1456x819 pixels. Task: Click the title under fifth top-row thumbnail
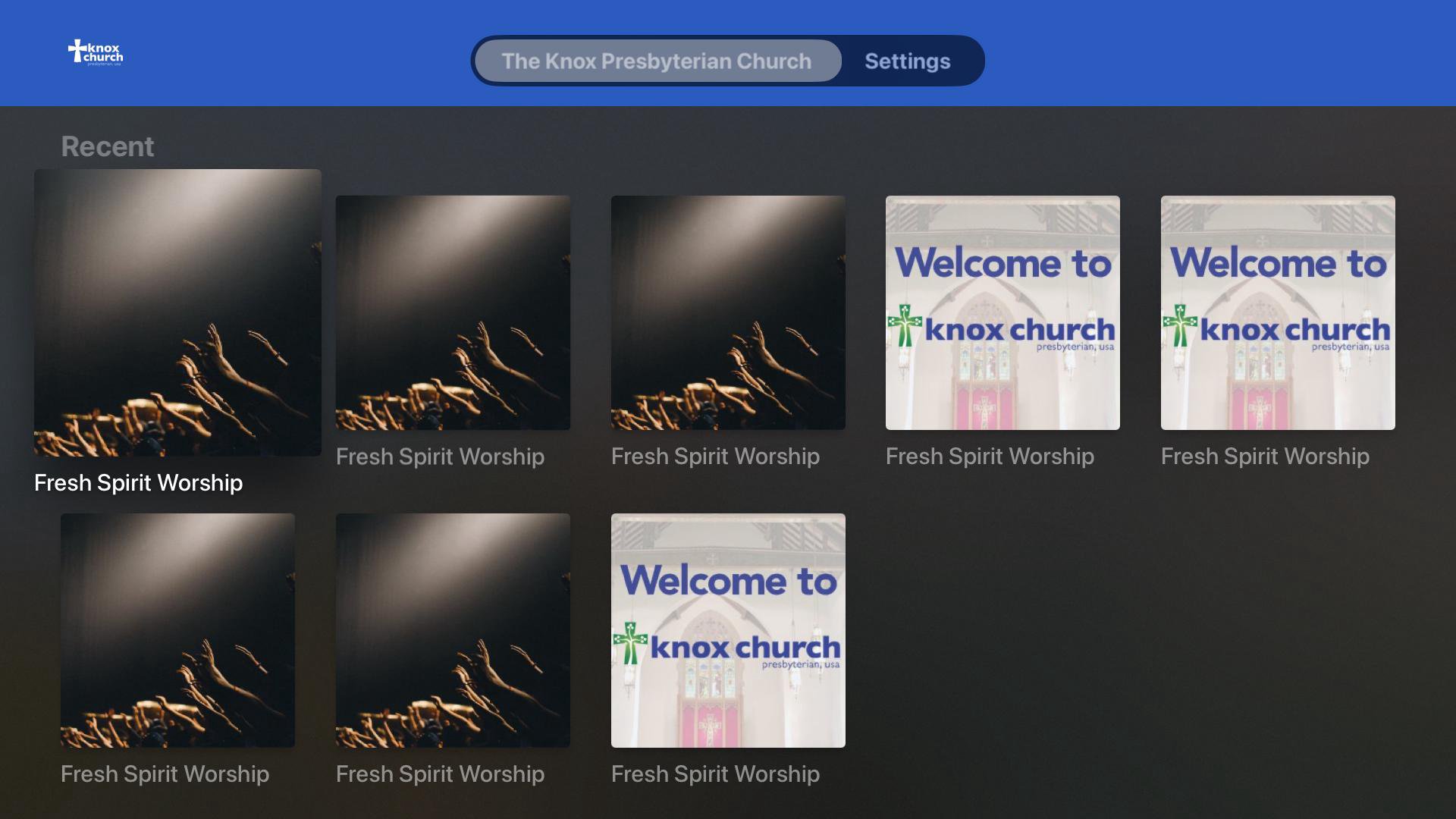(1265, 456)
